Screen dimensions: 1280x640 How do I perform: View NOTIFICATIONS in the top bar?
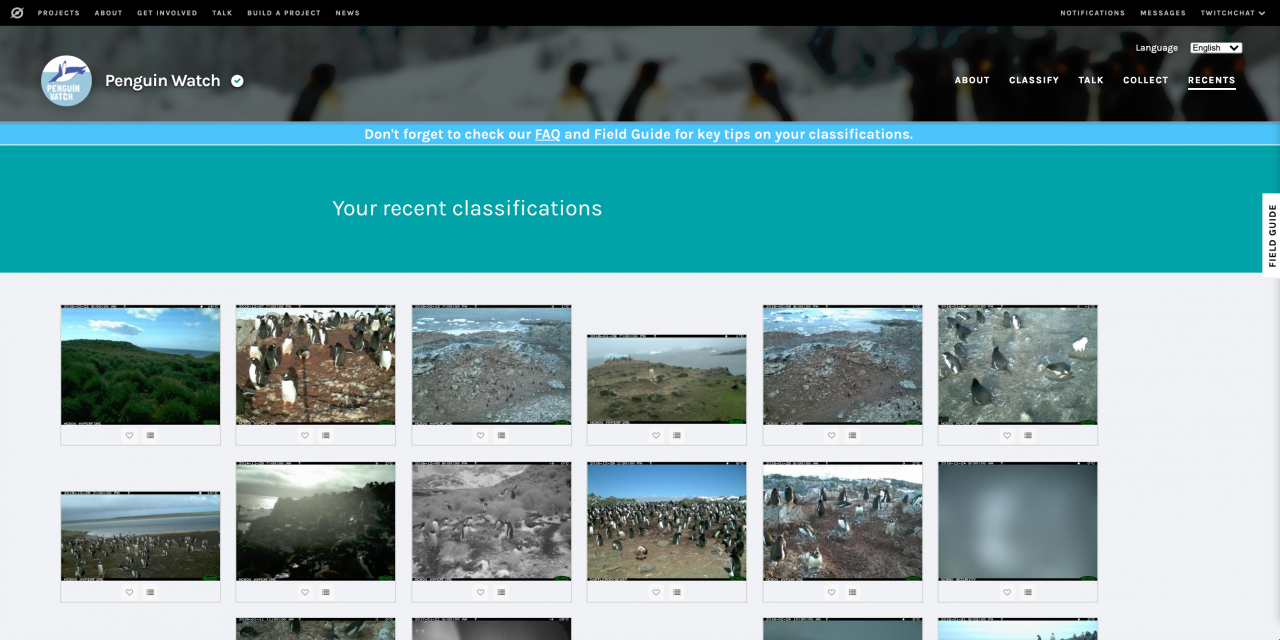(1093, 13)
